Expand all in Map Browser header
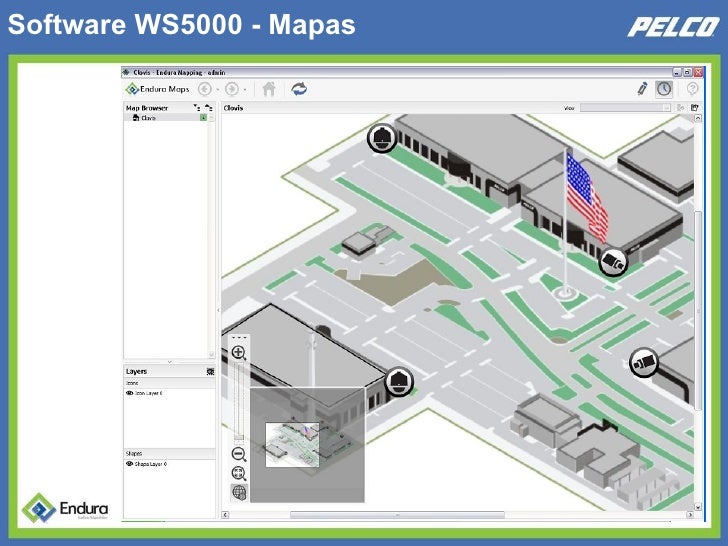This screenshot has width=728, height=546. pos(197,108)
